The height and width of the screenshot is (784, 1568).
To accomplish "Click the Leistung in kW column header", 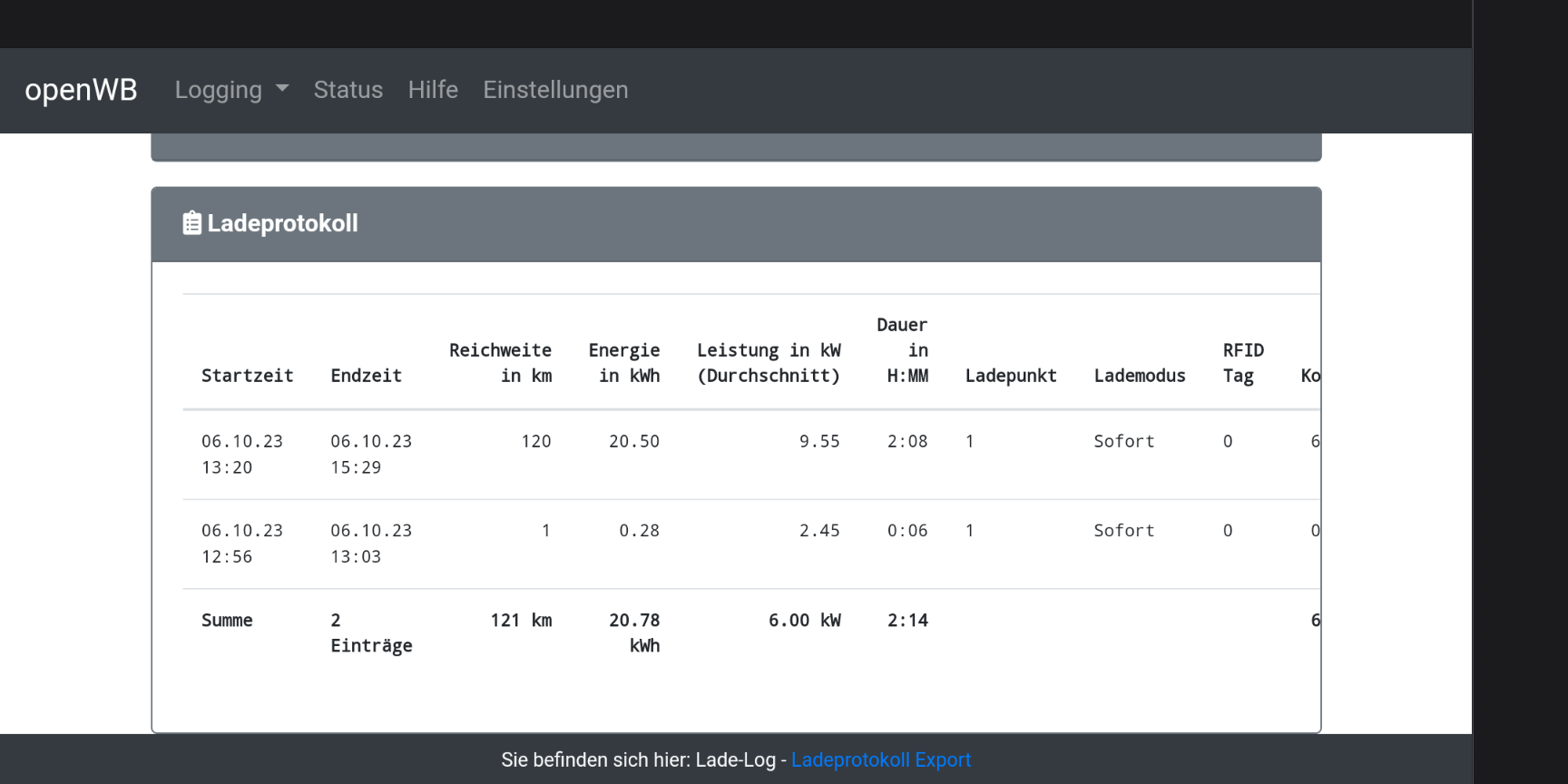I will pyautogui.click(x=769, y=363).
